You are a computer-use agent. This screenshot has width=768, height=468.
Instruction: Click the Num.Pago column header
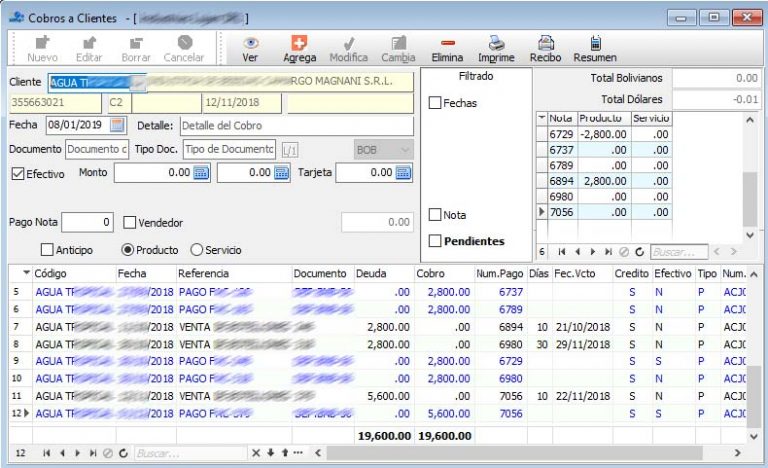[500, 273]
